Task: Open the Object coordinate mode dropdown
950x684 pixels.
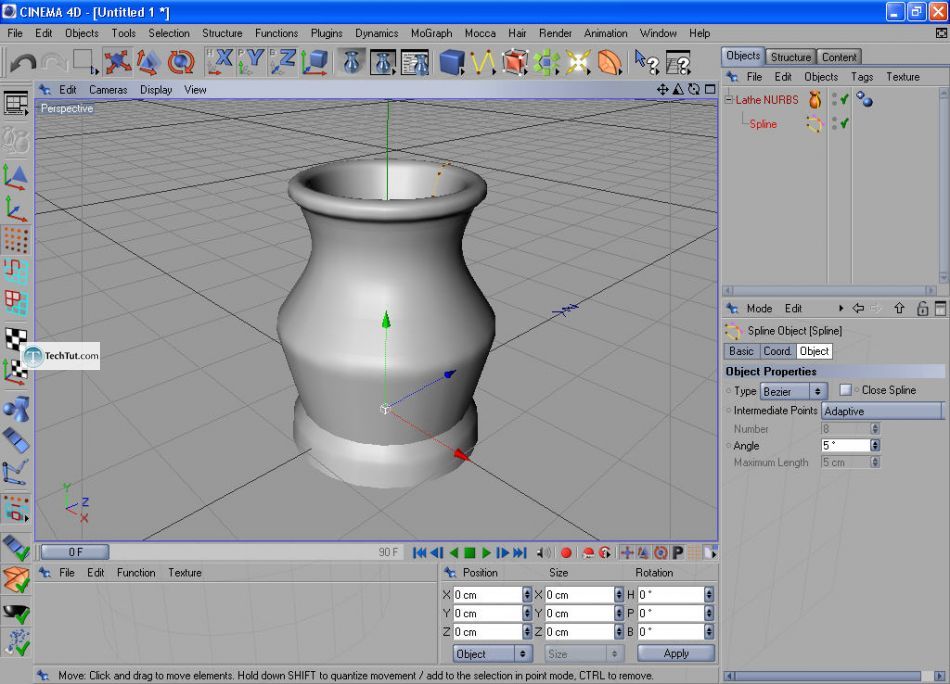Action: 492,654
